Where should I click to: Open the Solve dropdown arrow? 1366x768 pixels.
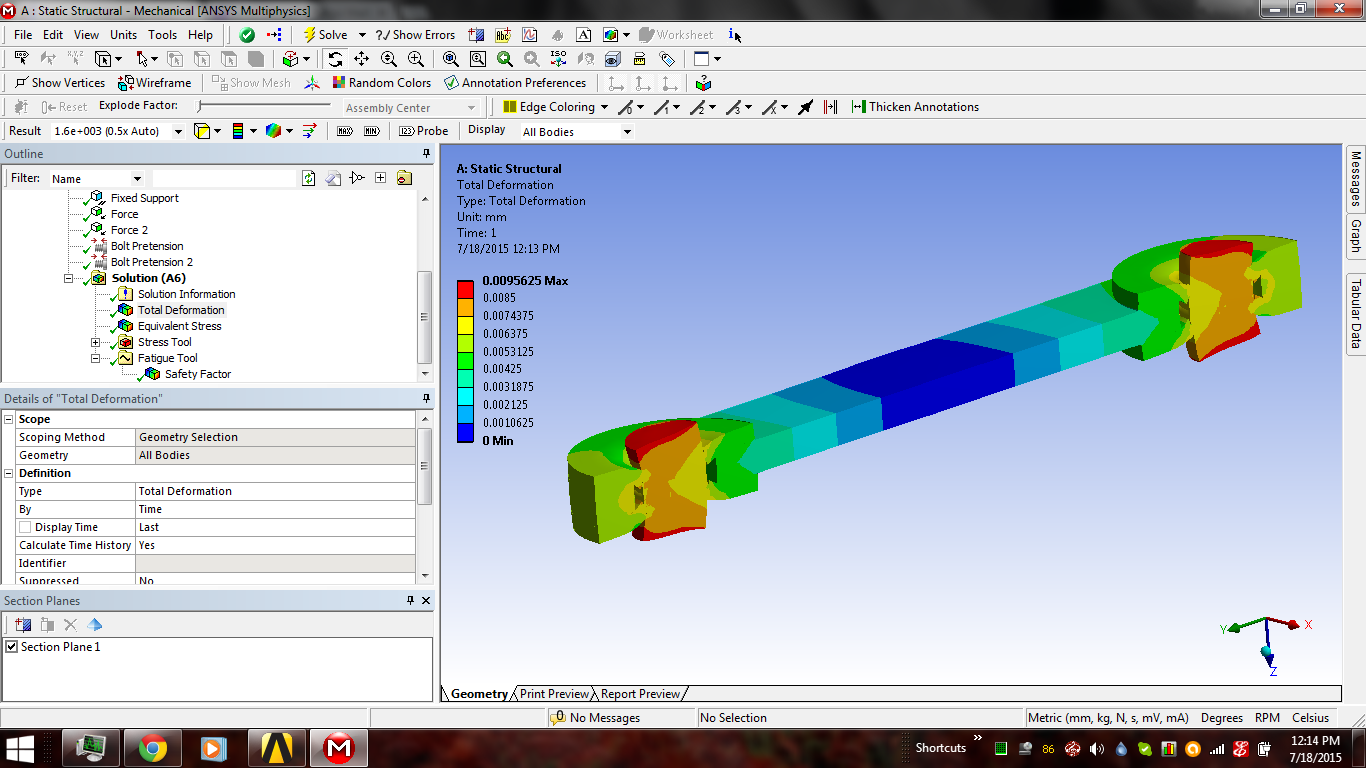pos(362,35)
